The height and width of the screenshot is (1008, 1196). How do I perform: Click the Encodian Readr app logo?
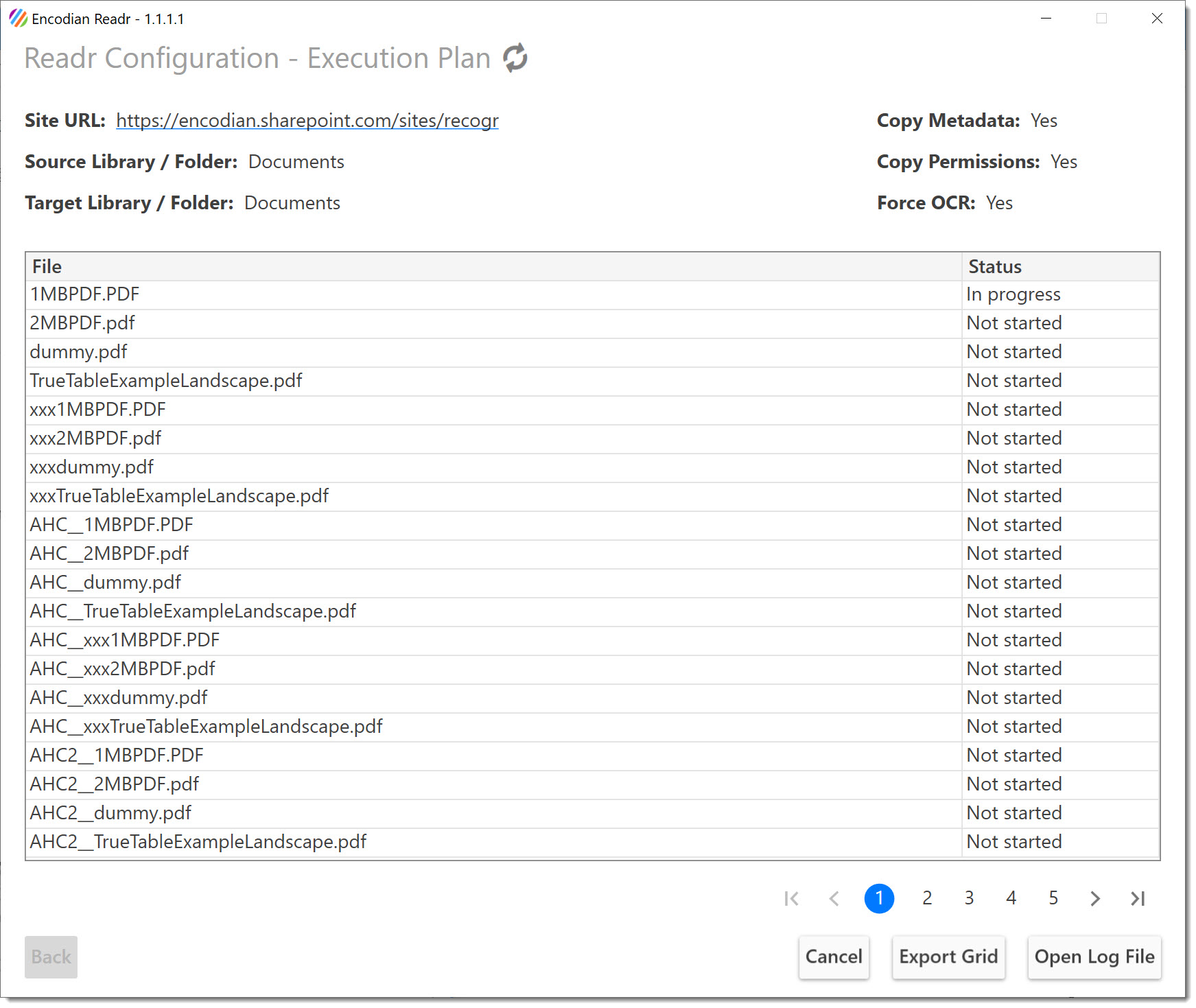coord(18,19)
